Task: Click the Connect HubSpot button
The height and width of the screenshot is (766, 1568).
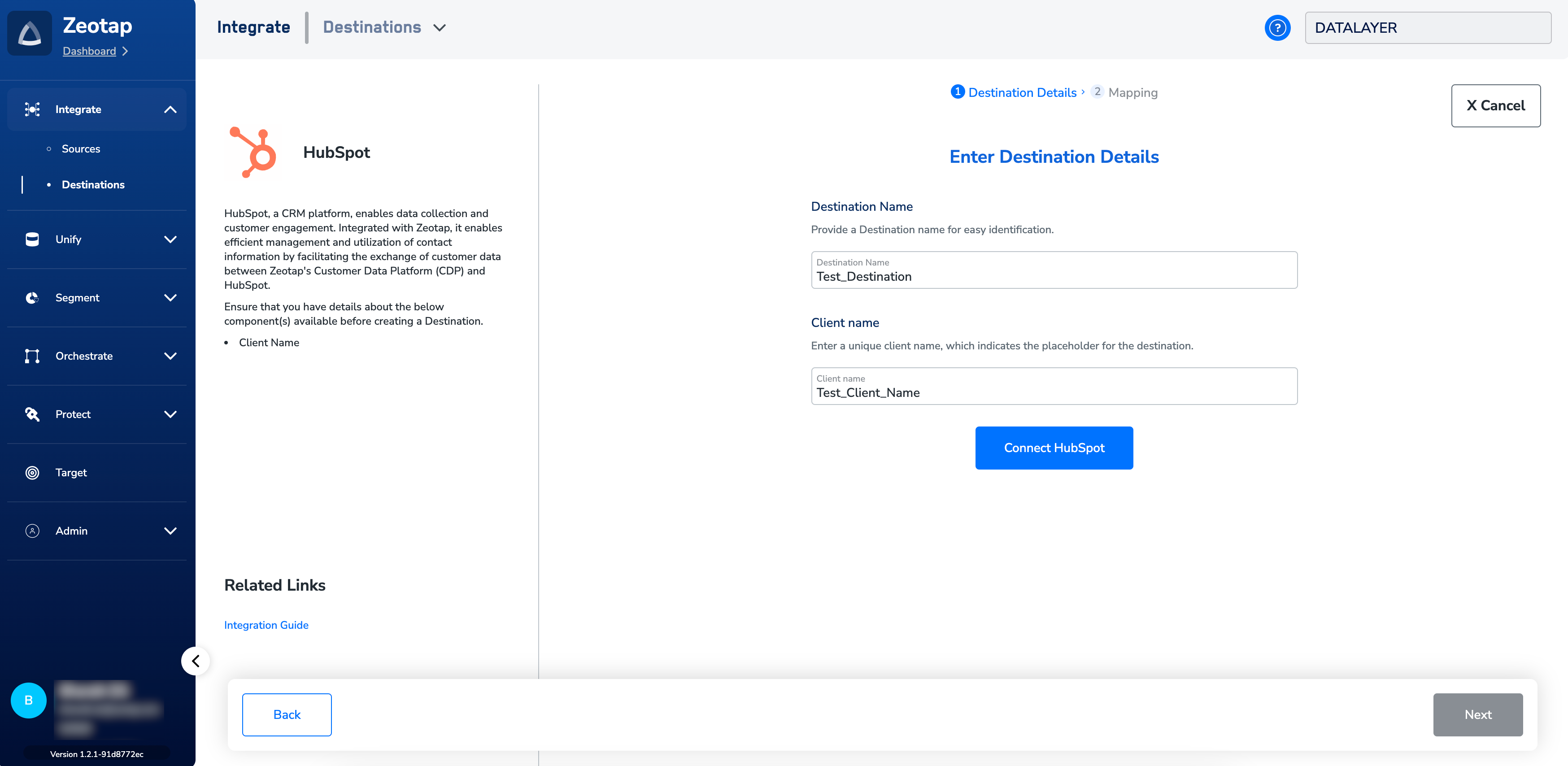Action: [x=1054, y=448]
